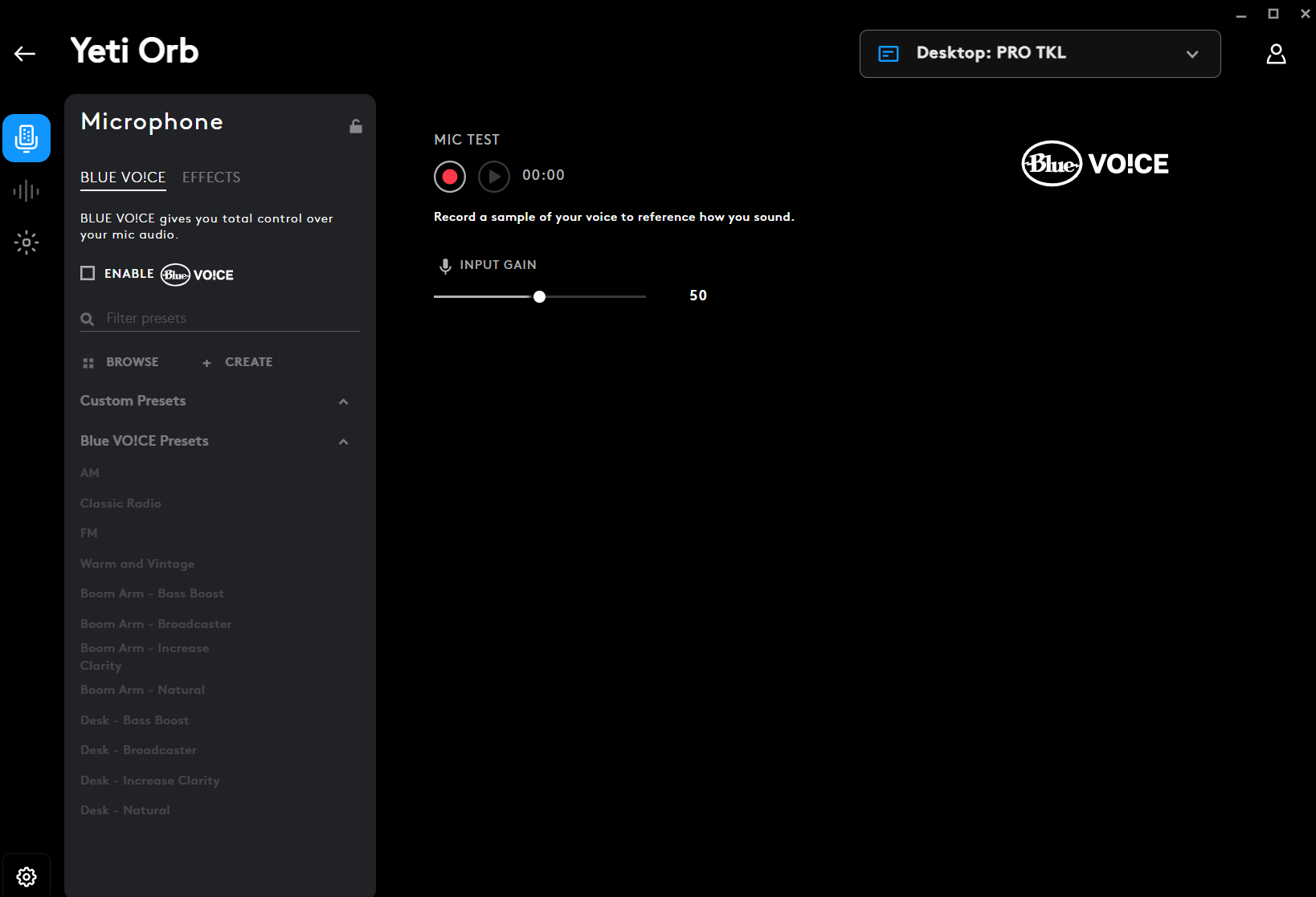Image resolution: width=1316 pixels, height=897 pixels.
Task: Click the CREATE preset button
Action: click(x=238, y=362)
